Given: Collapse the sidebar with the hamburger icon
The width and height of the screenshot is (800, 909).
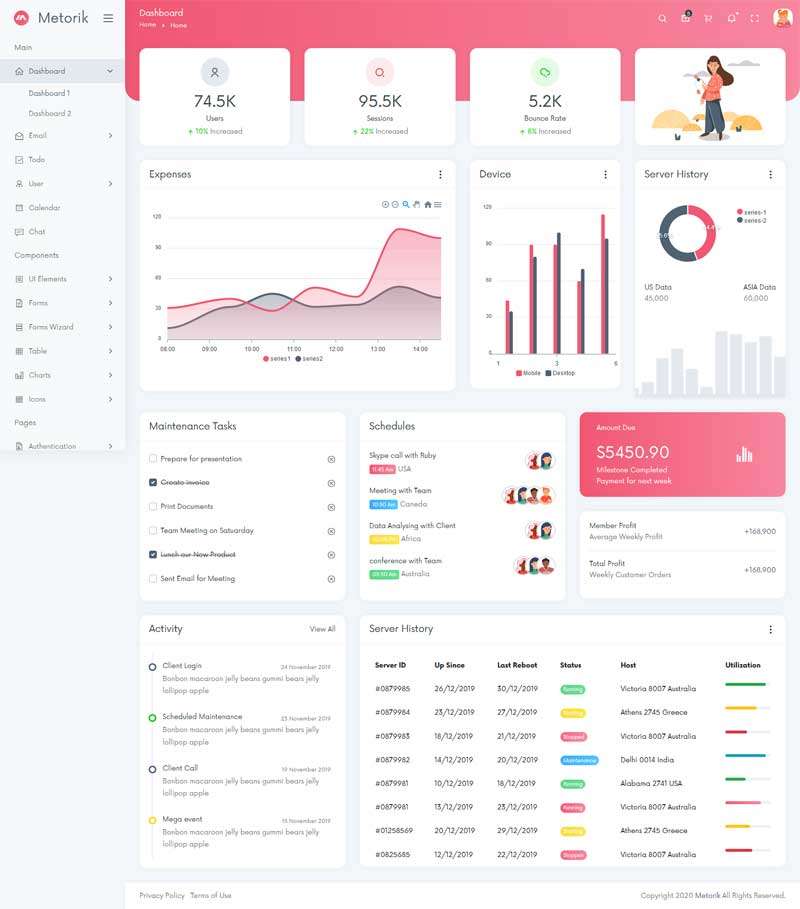Looking at the screenshot, I should 108,18.
